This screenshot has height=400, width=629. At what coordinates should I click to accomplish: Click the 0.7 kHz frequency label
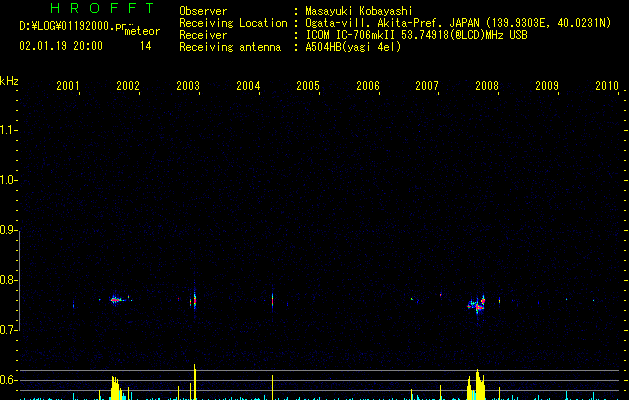click(8, 330)
